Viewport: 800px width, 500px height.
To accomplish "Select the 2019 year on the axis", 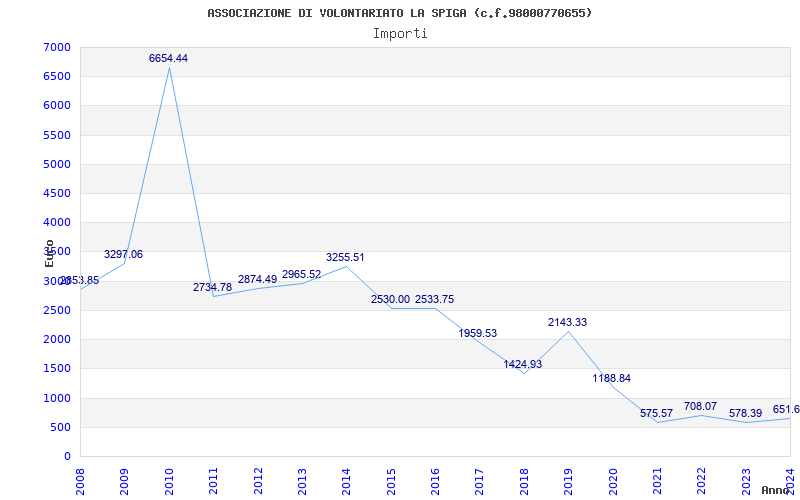I will pyautogui.click(x=568, y=482).
